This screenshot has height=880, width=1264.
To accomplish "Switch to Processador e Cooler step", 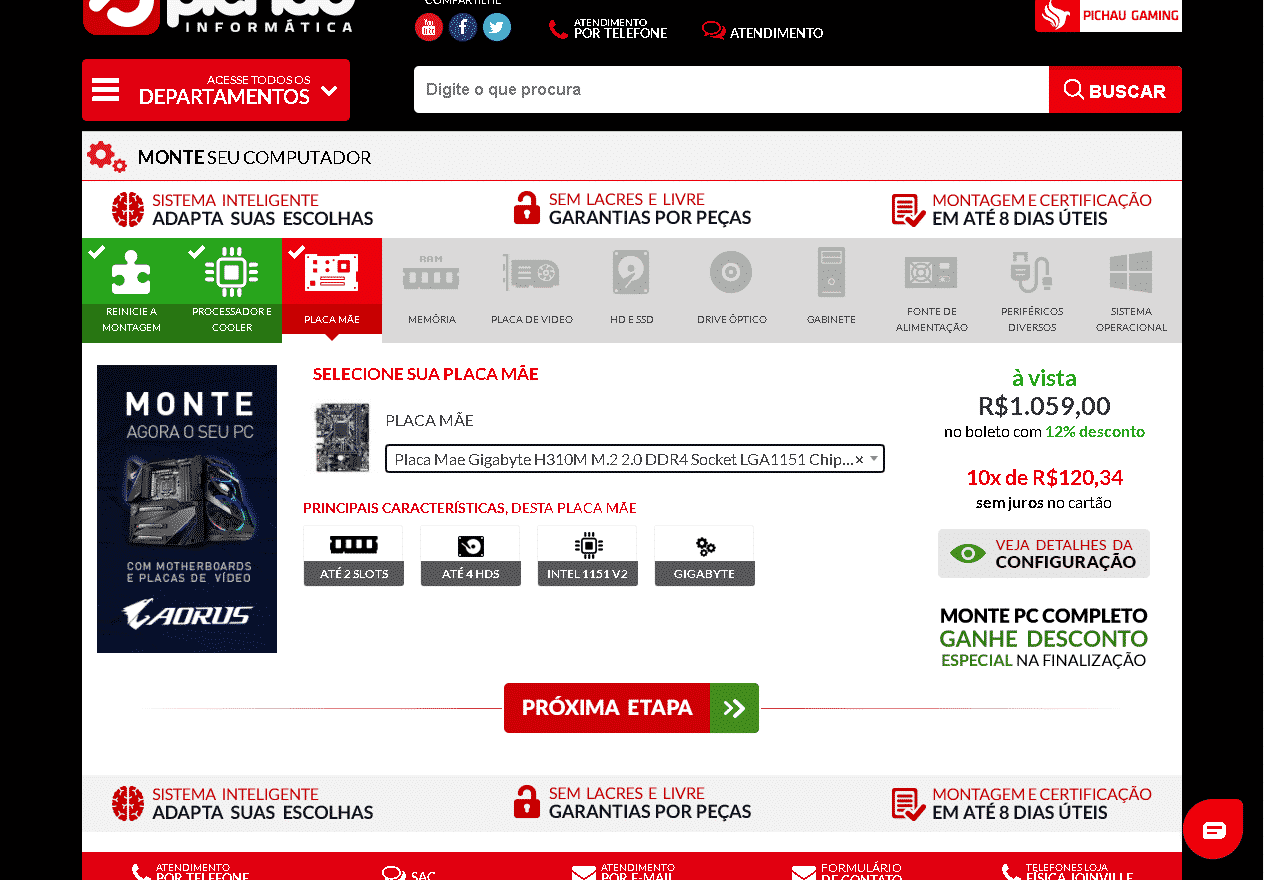I will pyautogui.click(x=232, y=290).
